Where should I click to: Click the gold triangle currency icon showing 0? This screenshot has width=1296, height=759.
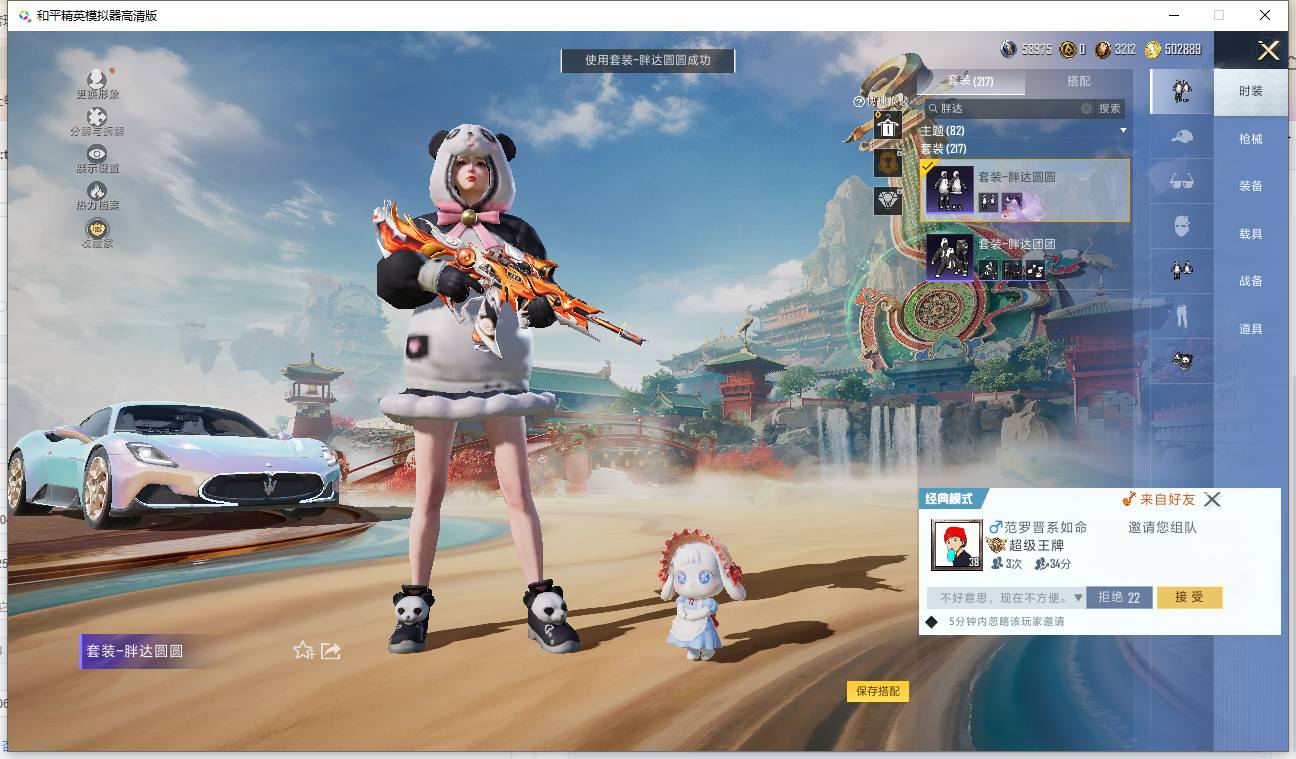[1068, 49]
